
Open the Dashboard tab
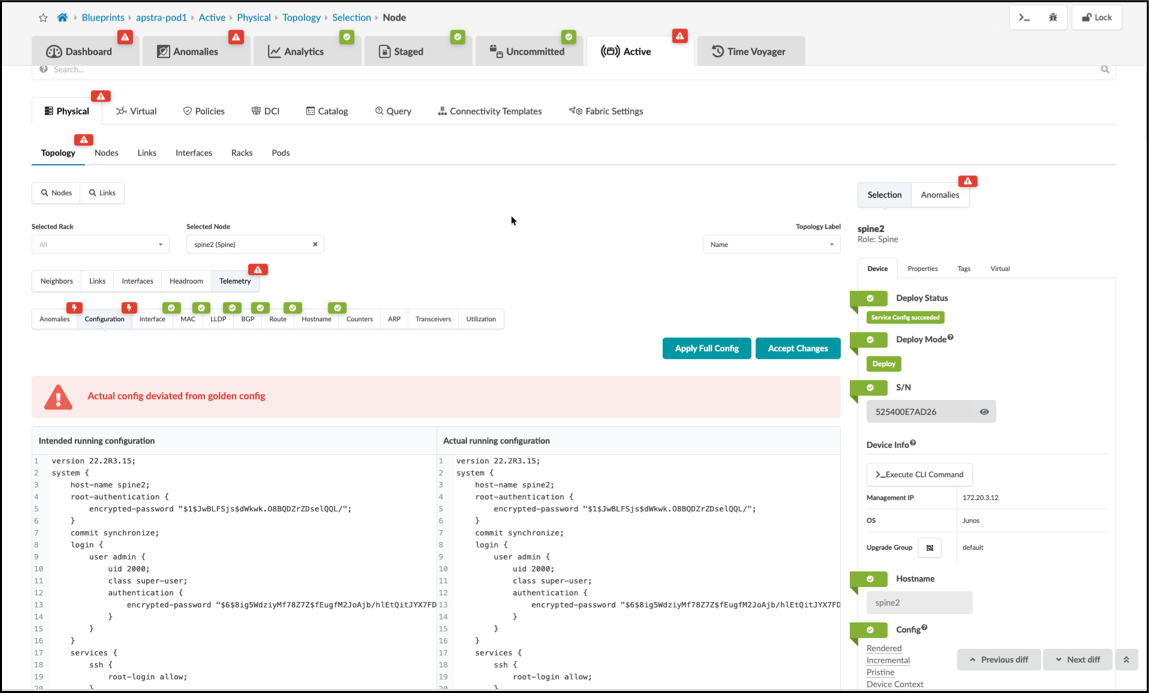point(85,51)
